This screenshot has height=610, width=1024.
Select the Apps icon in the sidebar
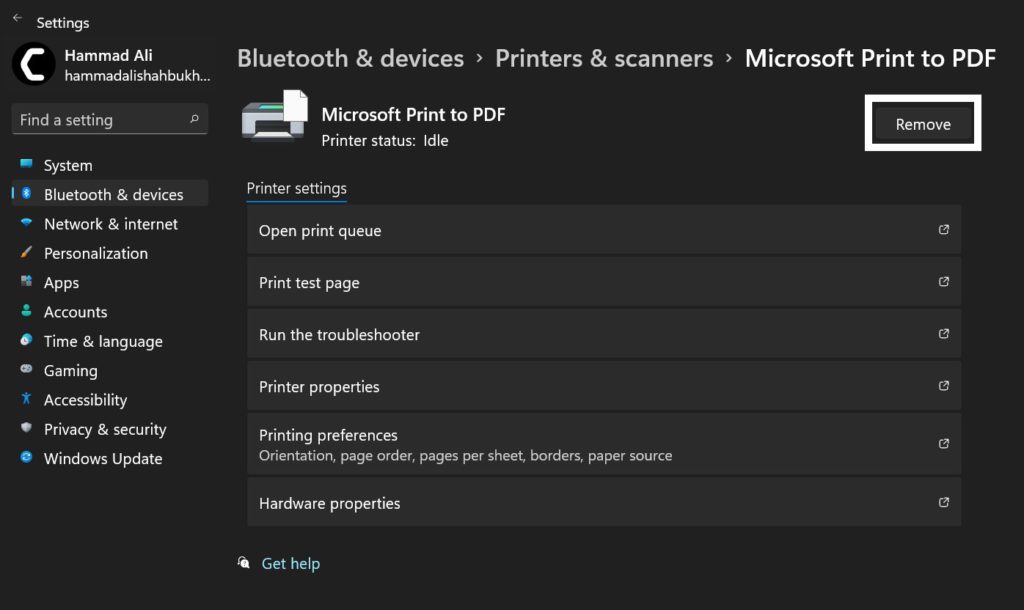[x=26, y=282]
